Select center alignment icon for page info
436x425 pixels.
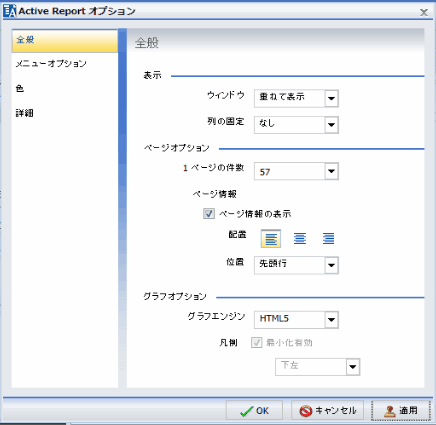300,239
